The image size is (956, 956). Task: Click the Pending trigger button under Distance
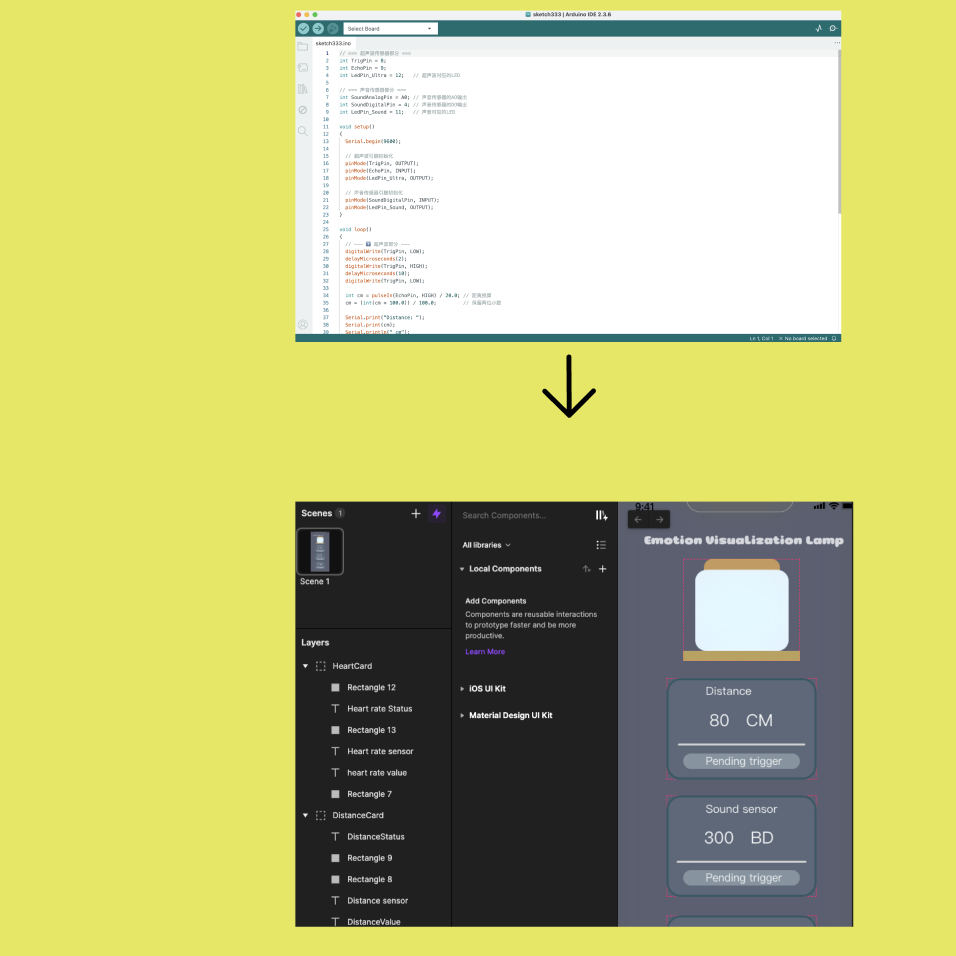coord(741,761)
